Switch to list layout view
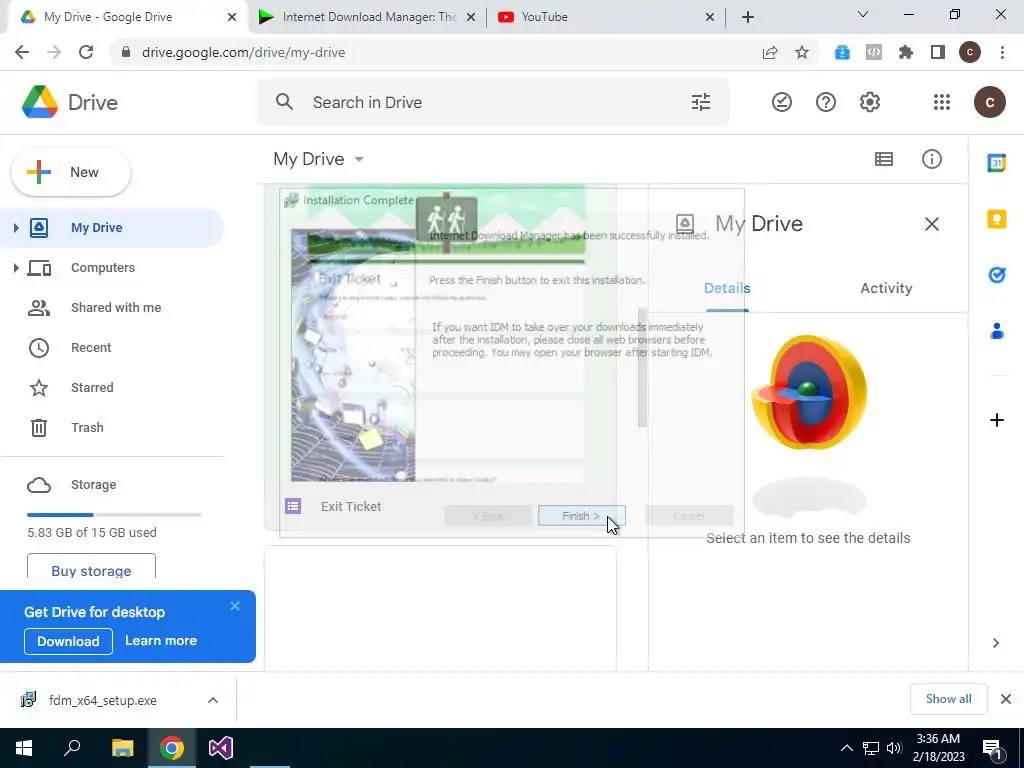Screen dimensions: 1024x768 tap(884, 159)
